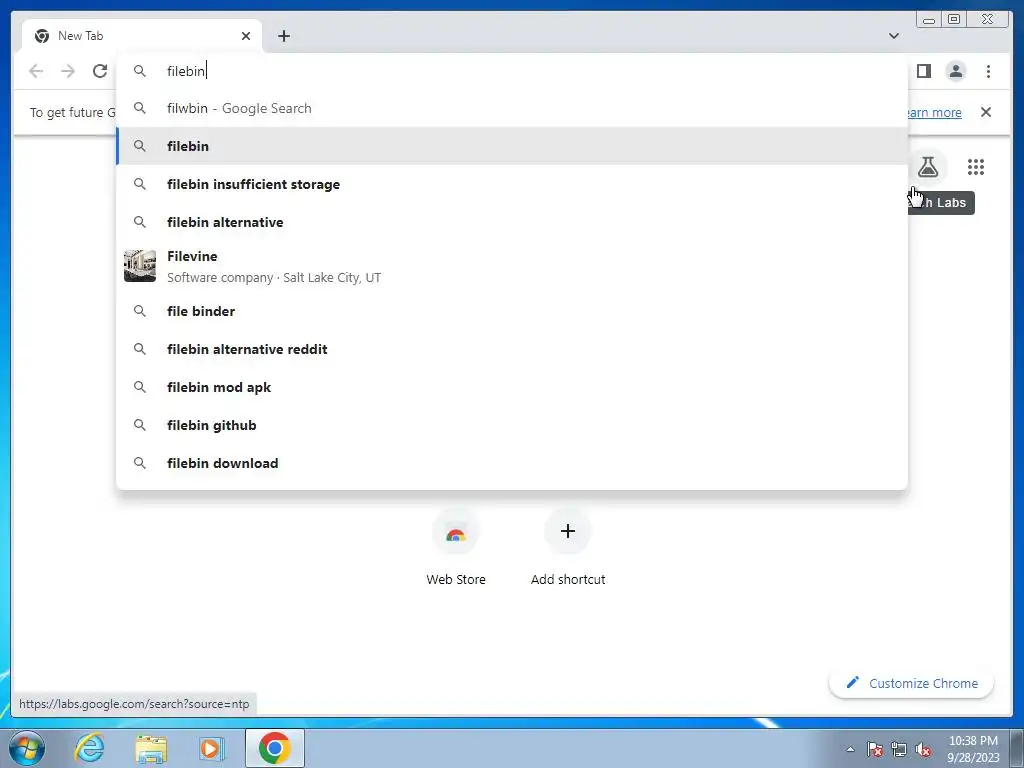Launch Windows Media Player from taskbar

click(x=211, y=748)
